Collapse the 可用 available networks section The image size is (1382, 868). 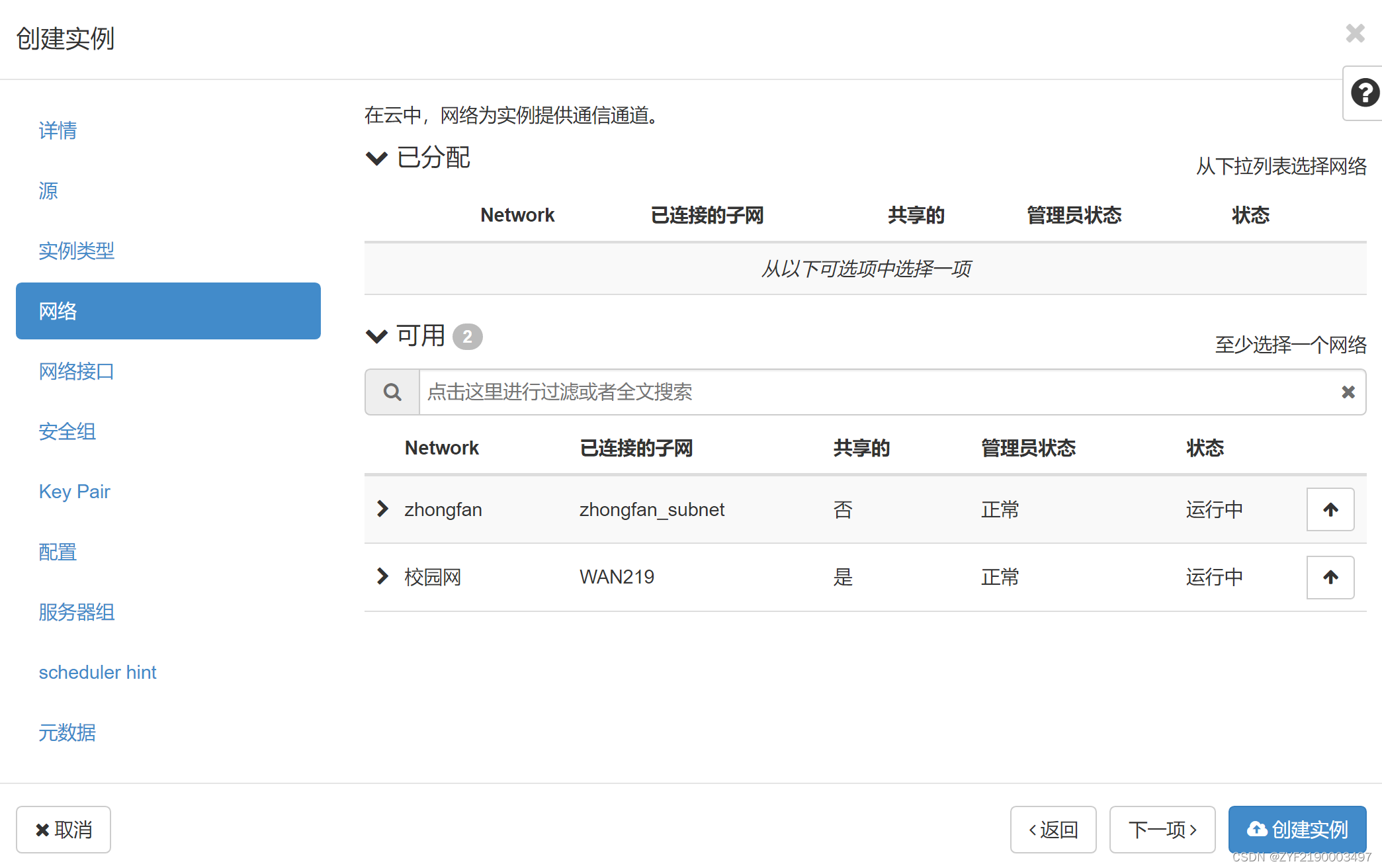tap(376, 336)
